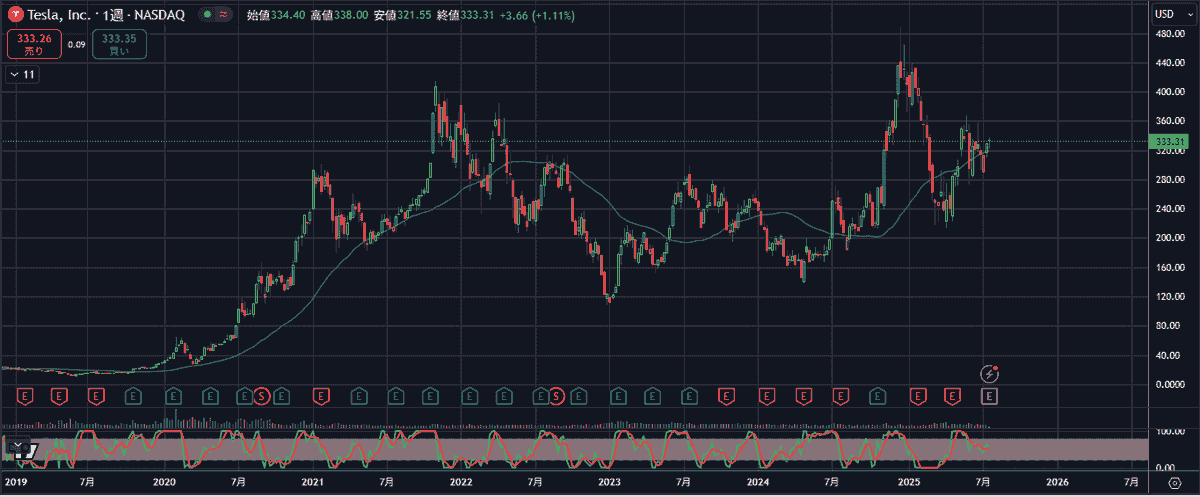Screen dimensions: 1200x497
Task: Click the 400.00 price axis label
Action: (1170, 92)
